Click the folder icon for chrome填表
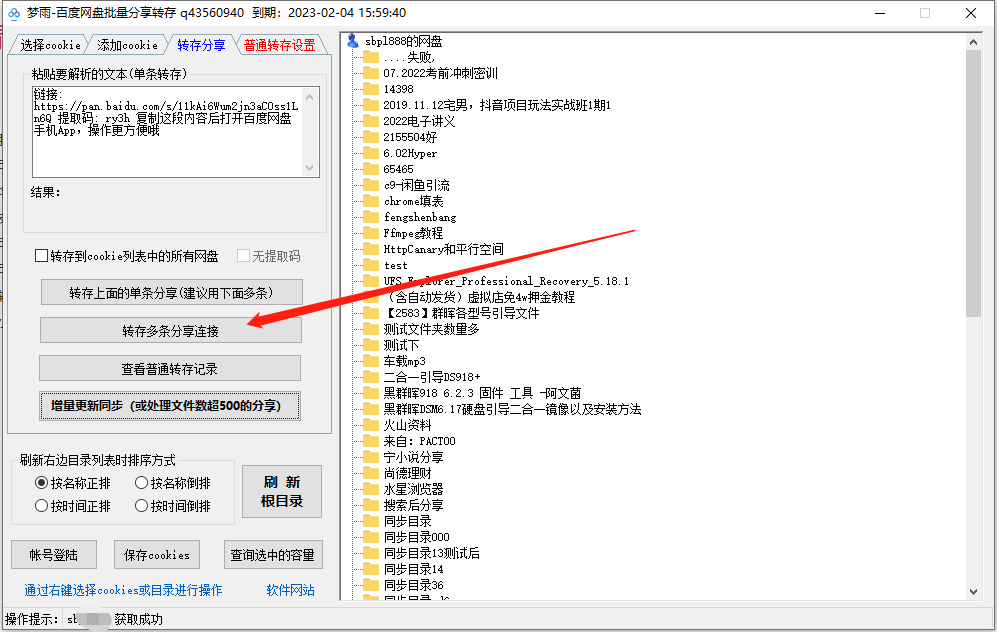The width and height of the screenshot is (997, 632). (x=372, y=201)
